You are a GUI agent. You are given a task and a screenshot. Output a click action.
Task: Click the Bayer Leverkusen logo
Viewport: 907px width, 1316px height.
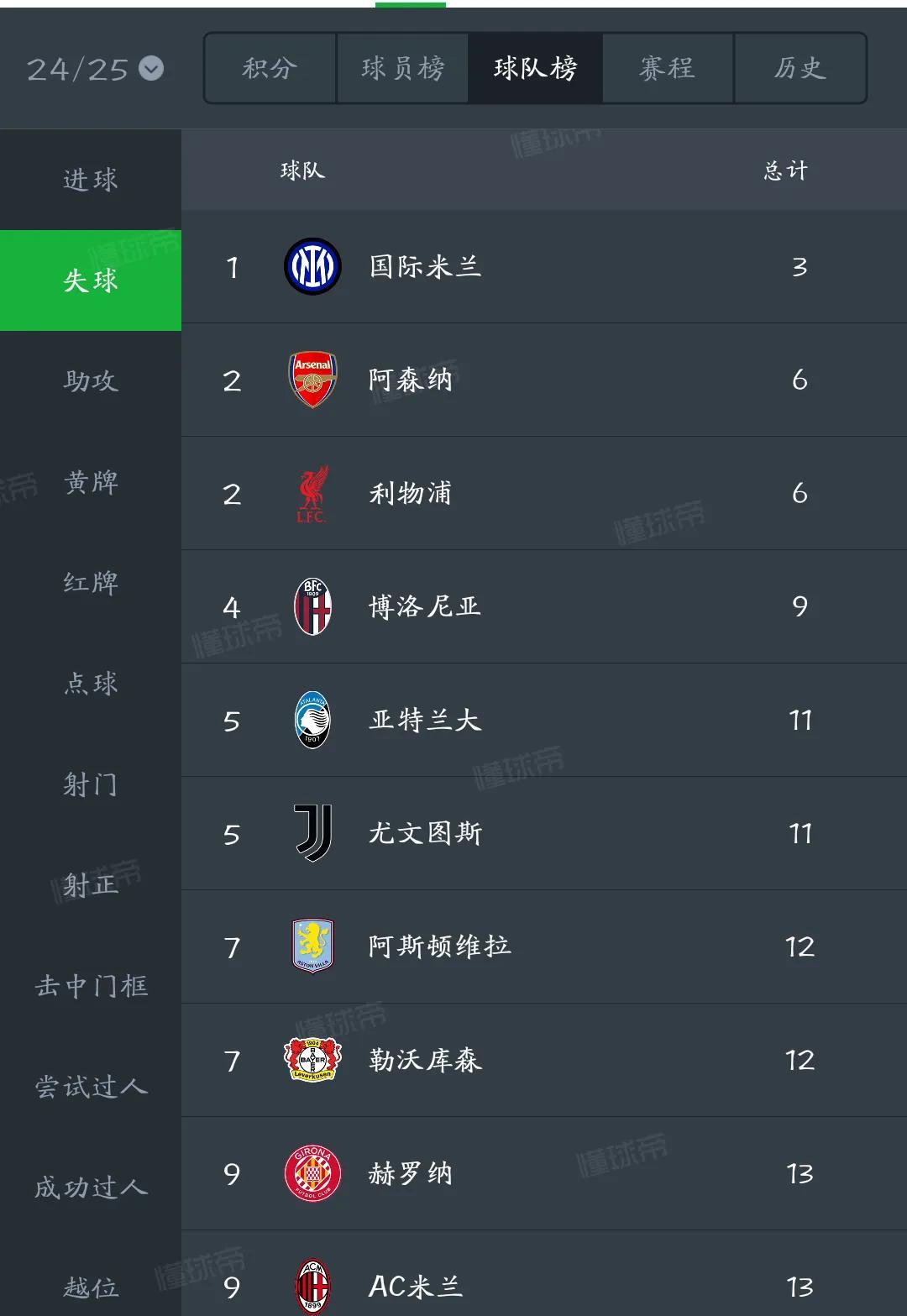(x=312, y=1060)
